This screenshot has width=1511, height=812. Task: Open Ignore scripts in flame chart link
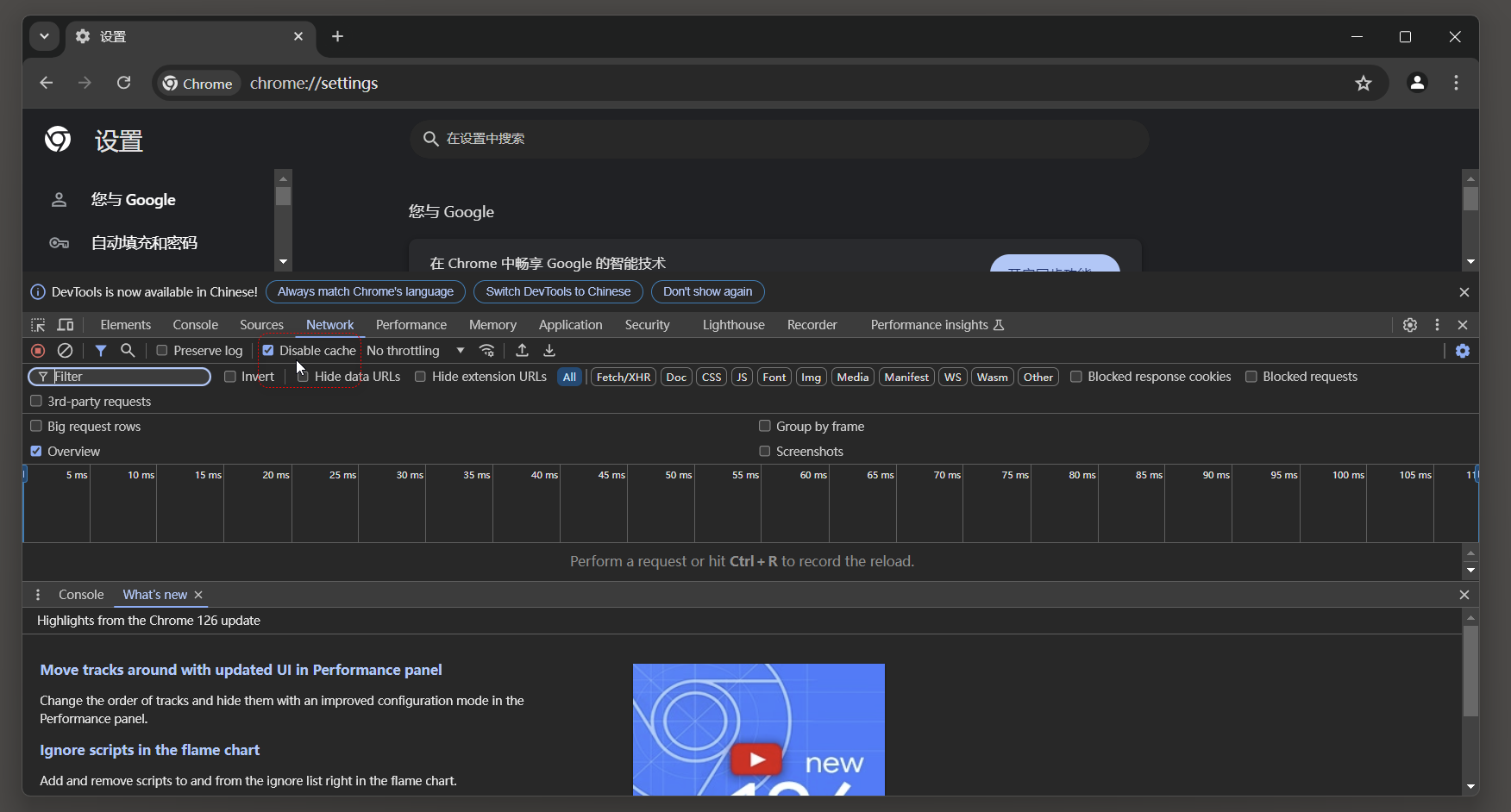[149, 750]
